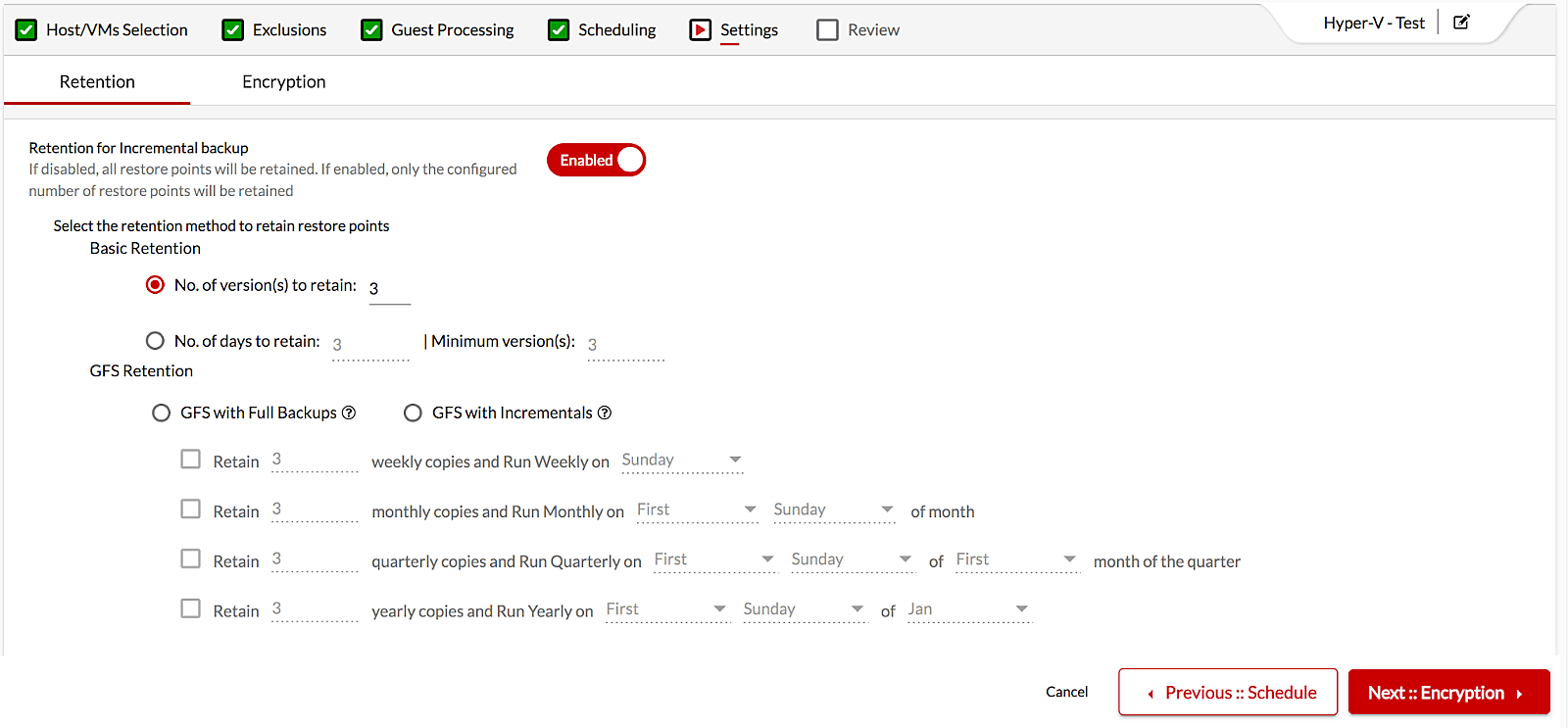Click Next :: Encryption button
The image size is (1568, 728).
1449,692
